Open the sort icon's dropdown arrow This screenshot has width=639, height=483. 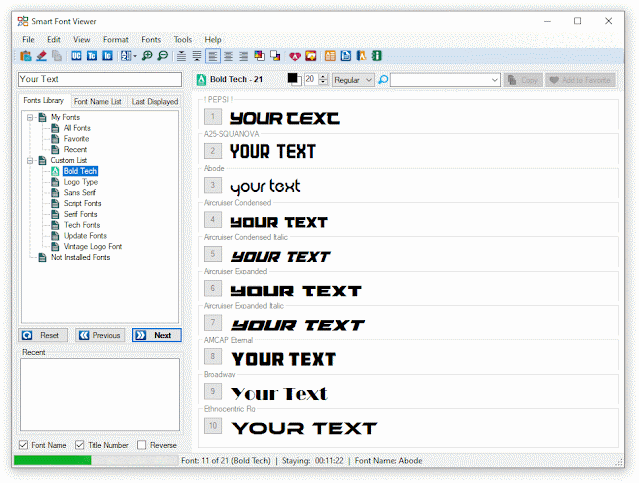point(135,56)
